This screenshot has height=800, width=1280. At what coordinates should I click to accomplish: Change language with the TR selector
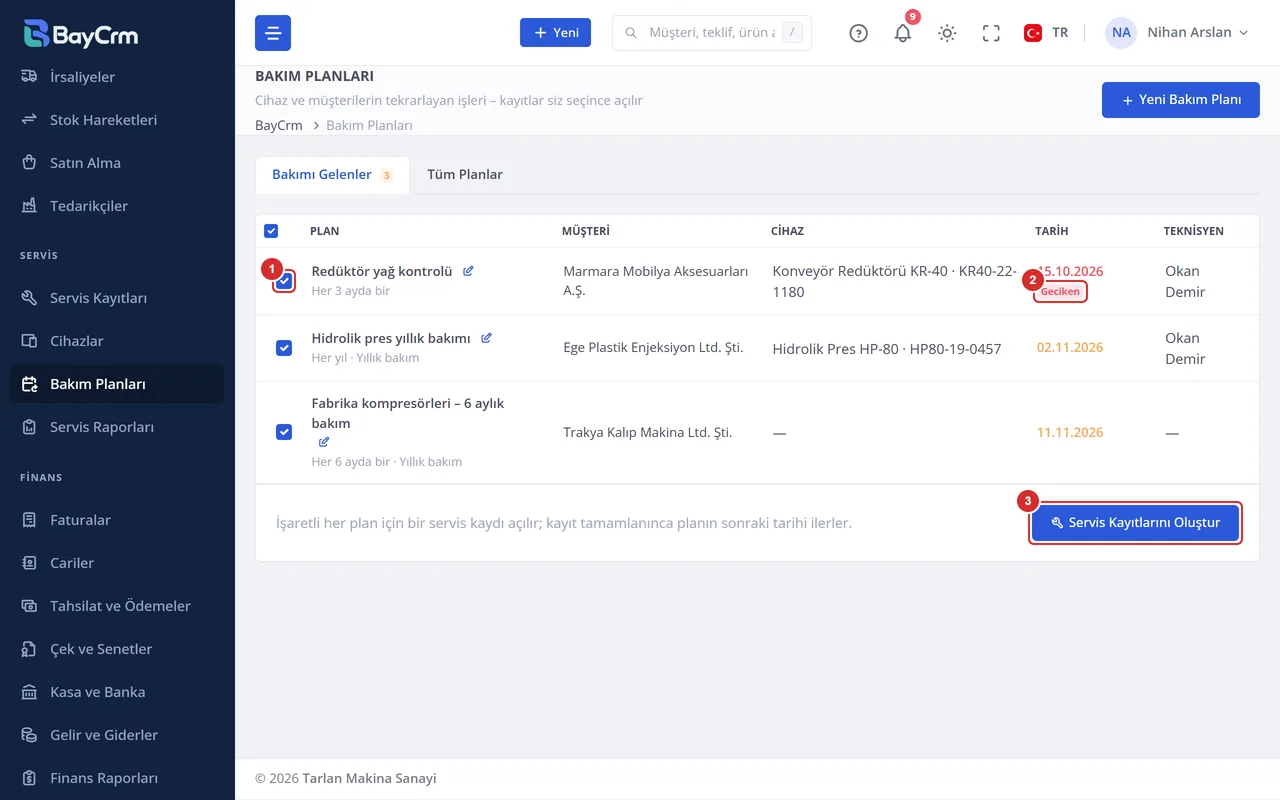(1046, 33)
